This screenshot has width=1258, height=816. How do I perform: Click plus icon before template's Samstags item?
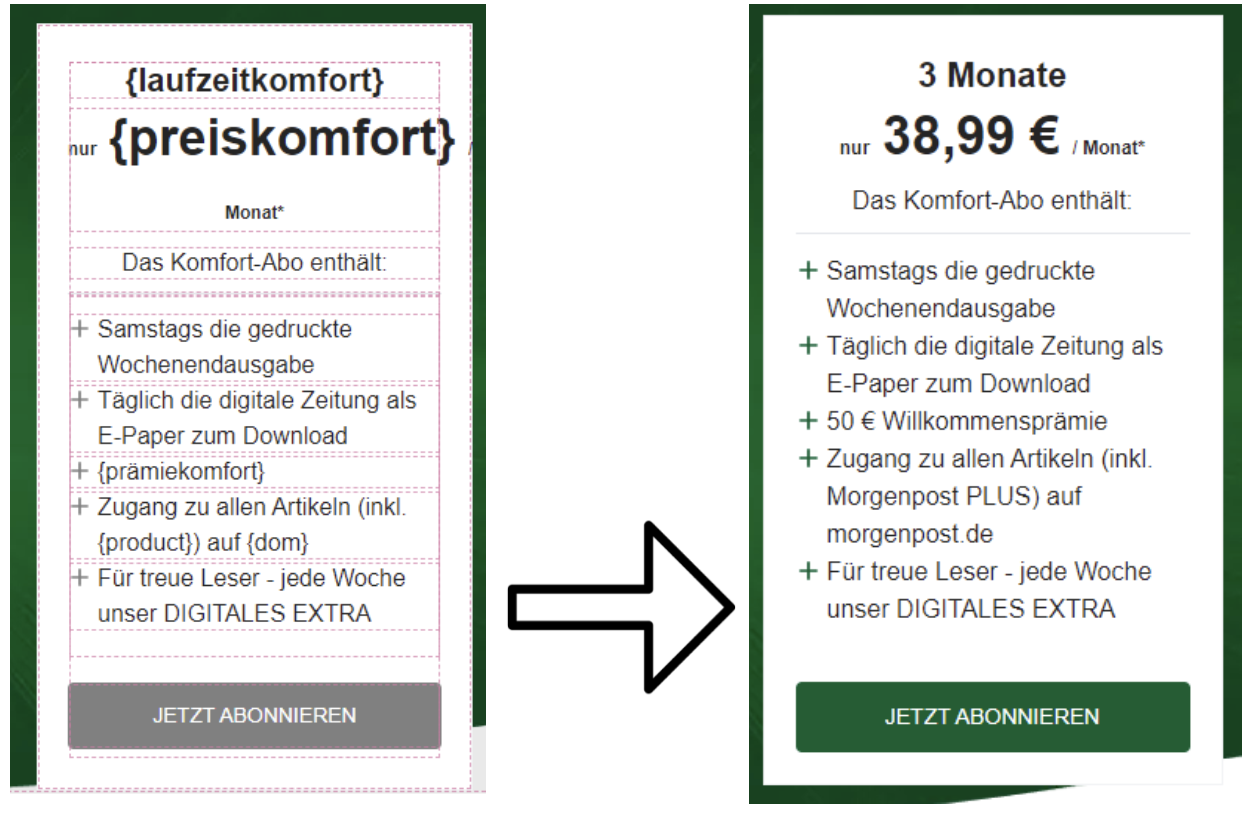point(81,329)
